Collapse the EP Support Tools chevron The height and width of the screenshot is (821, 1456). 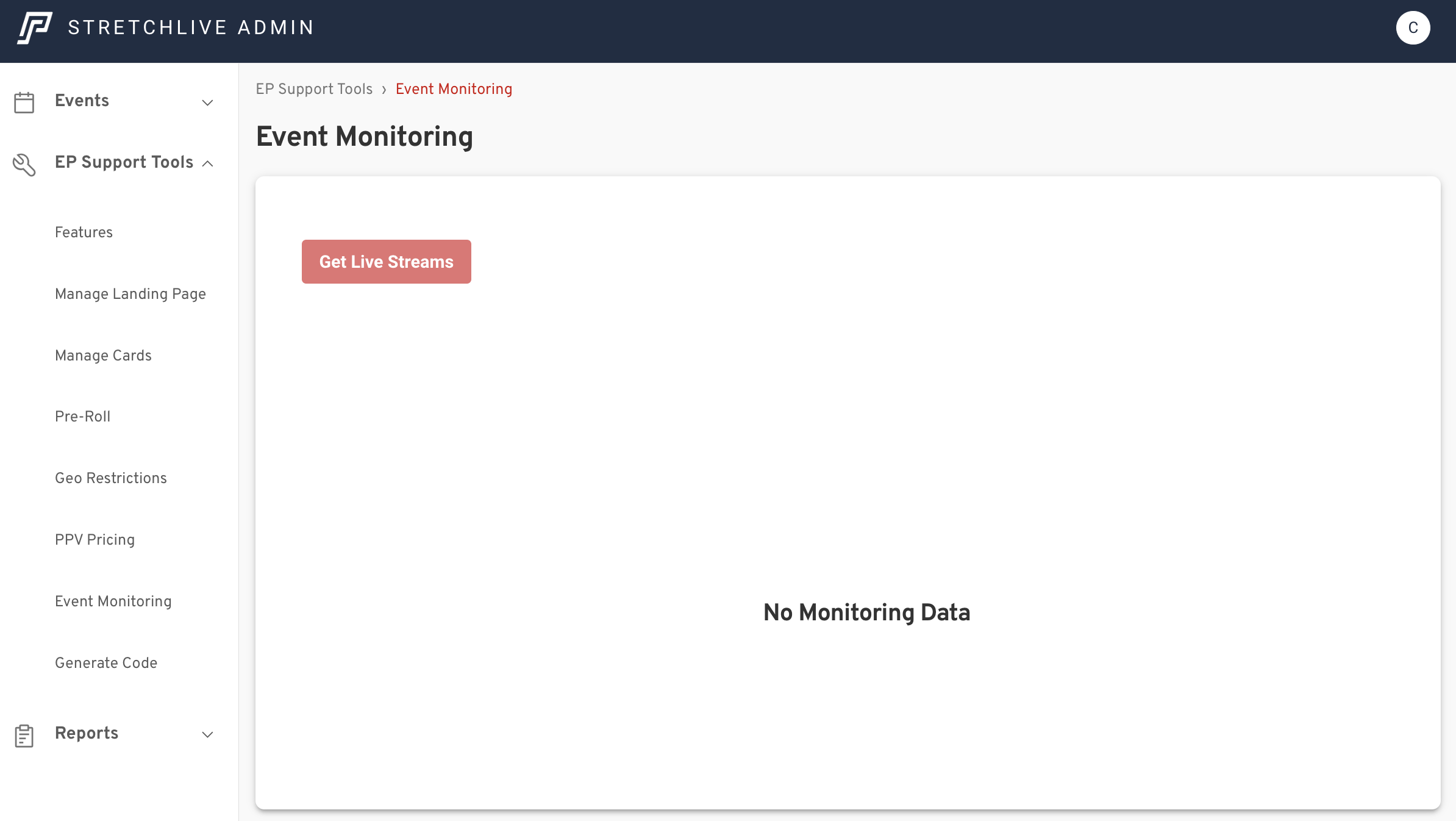coord(207,163)
